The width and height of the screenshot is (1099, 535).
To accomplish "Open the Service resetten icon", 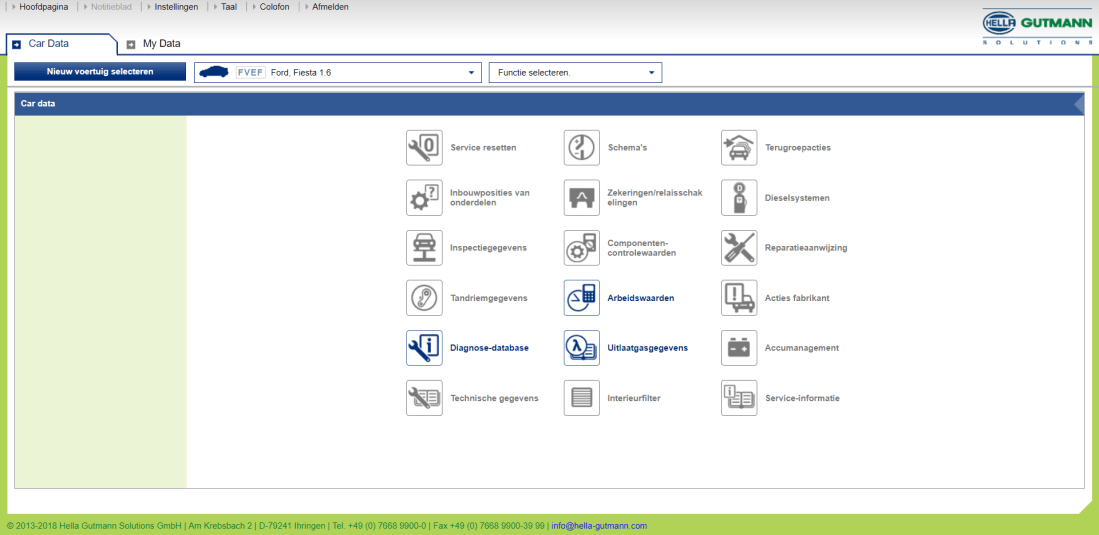I will click(x=424, y=148).
